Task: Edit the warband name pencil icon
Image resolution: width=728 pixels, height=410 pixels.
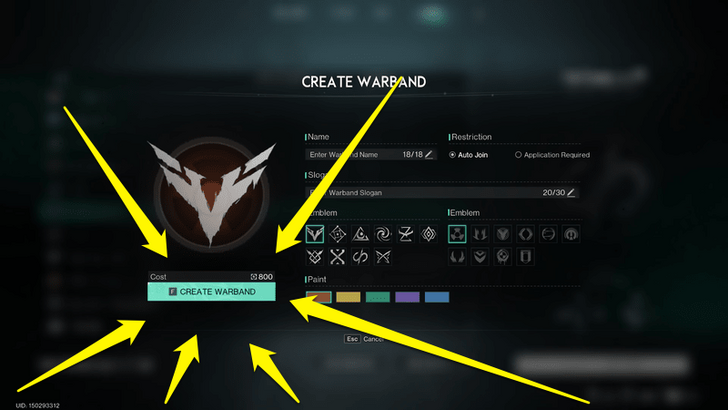Action: click(429, 155)
